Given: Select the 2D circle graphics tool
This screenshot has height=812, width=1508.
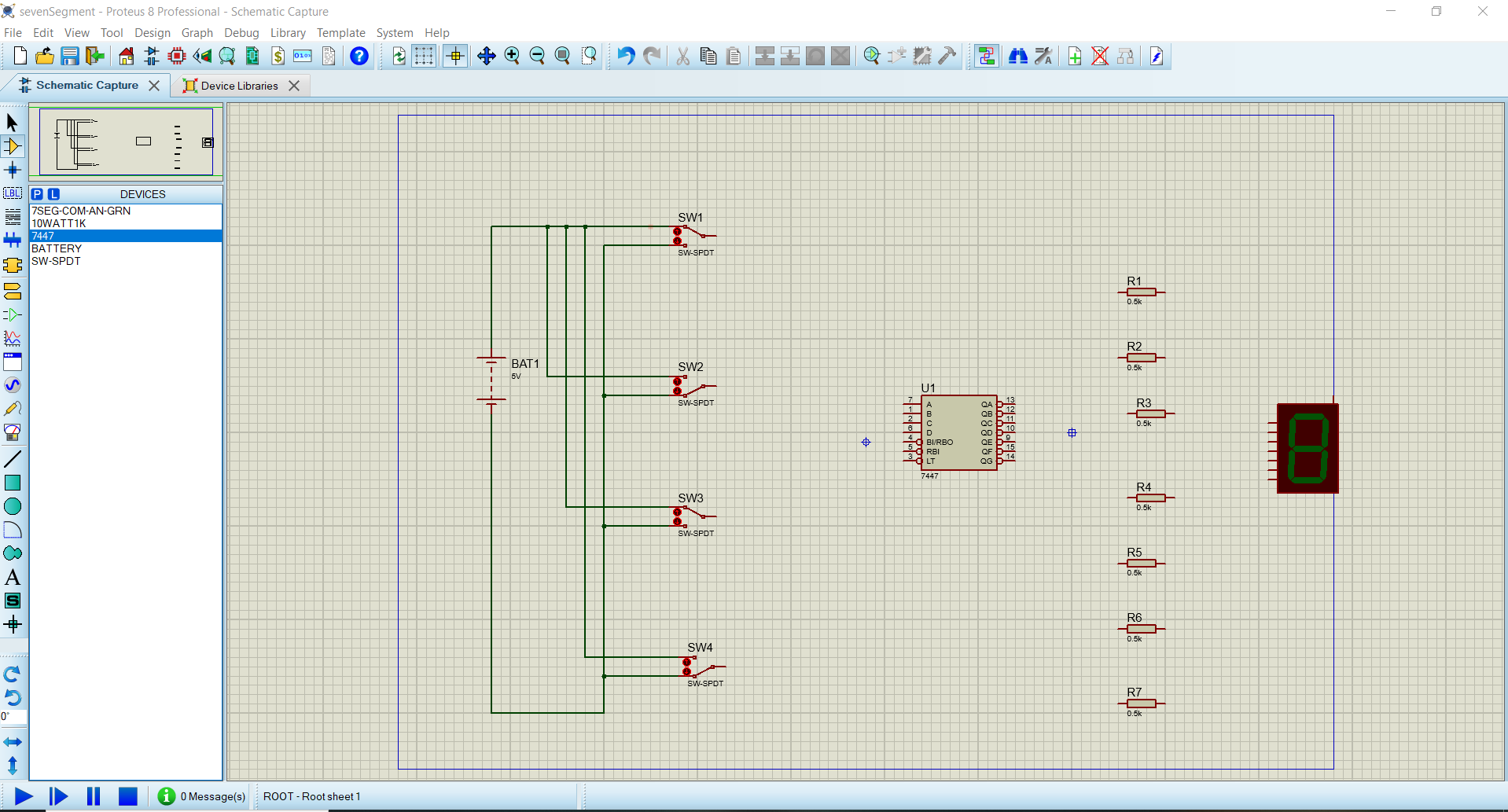Looking at the screenshot, I should pos(13,507).
